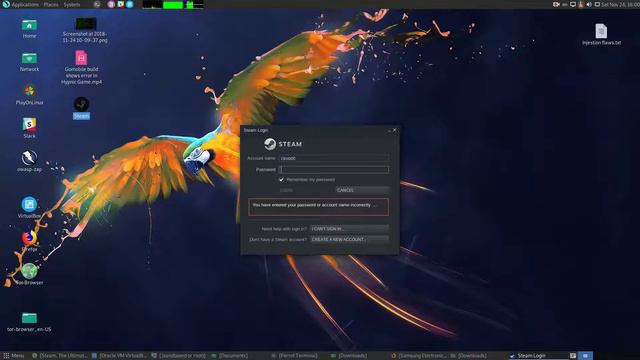Open the Screenshot png file on desktop

(85, 30)
